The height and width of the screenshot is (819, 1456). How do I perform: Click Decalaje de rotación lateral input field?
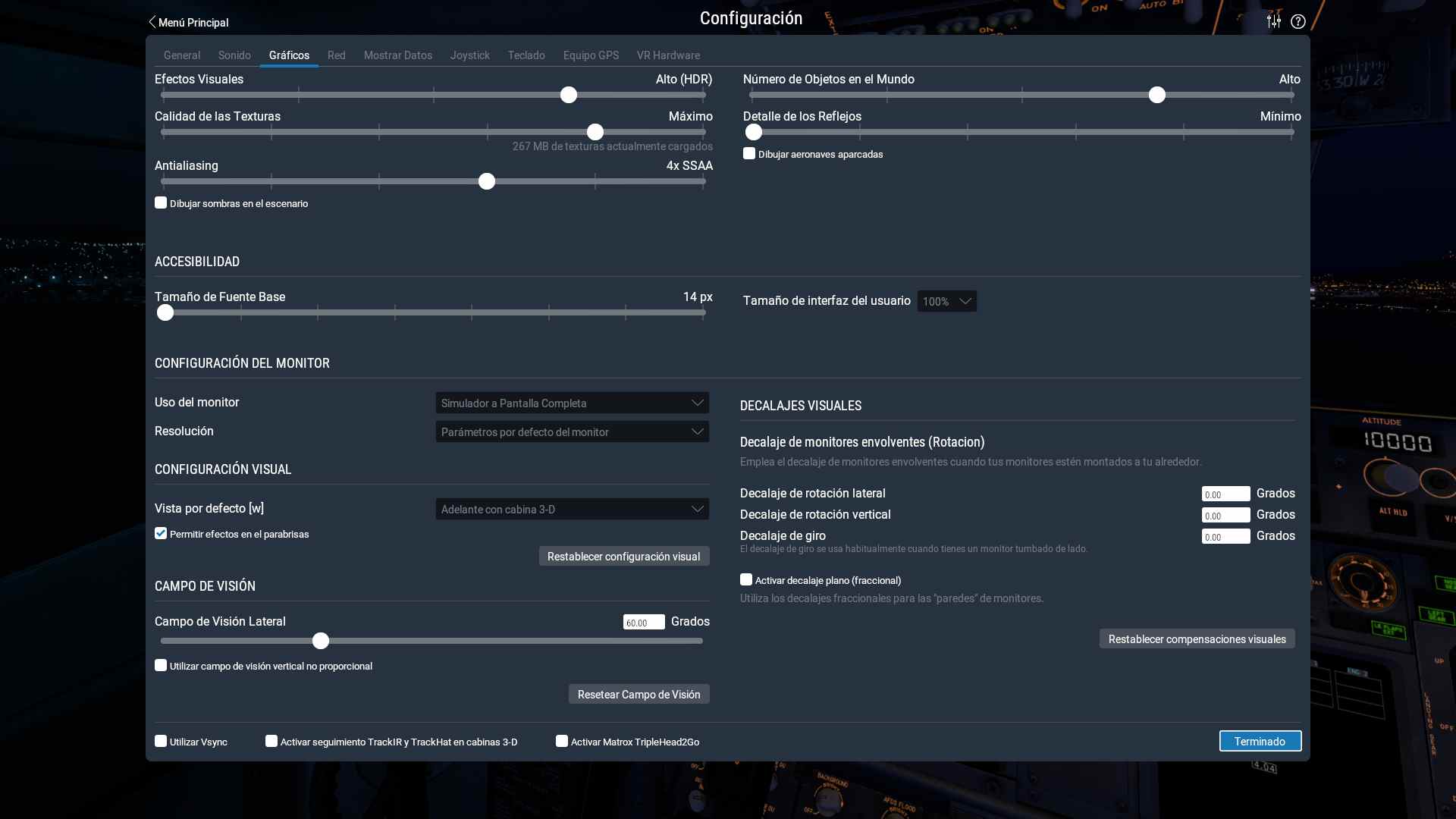click(1225, 494)
